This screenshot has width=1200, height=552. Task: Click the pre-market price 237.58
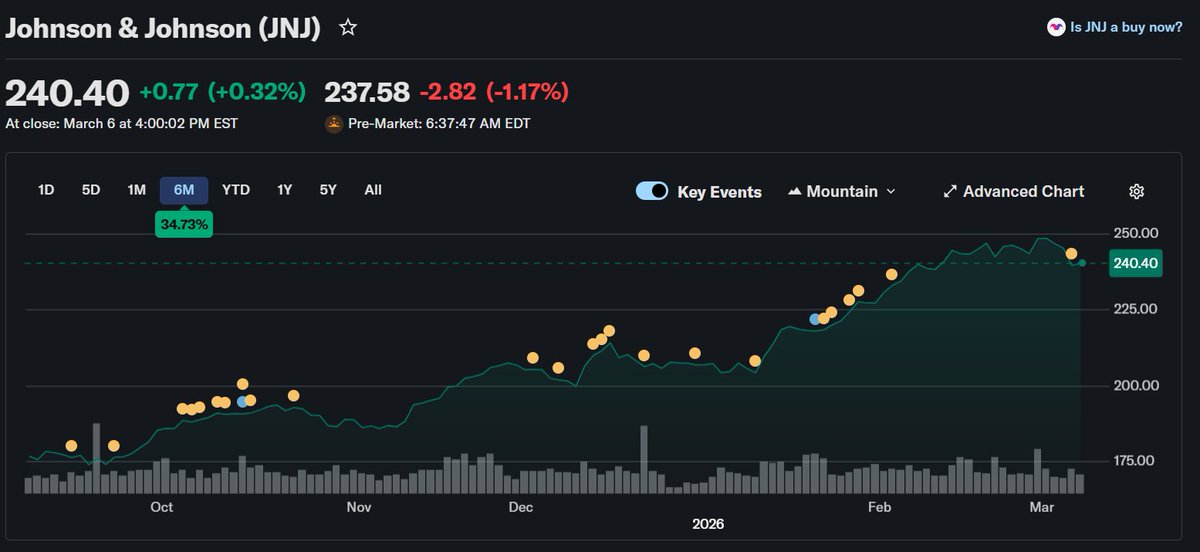coord(367,93)
